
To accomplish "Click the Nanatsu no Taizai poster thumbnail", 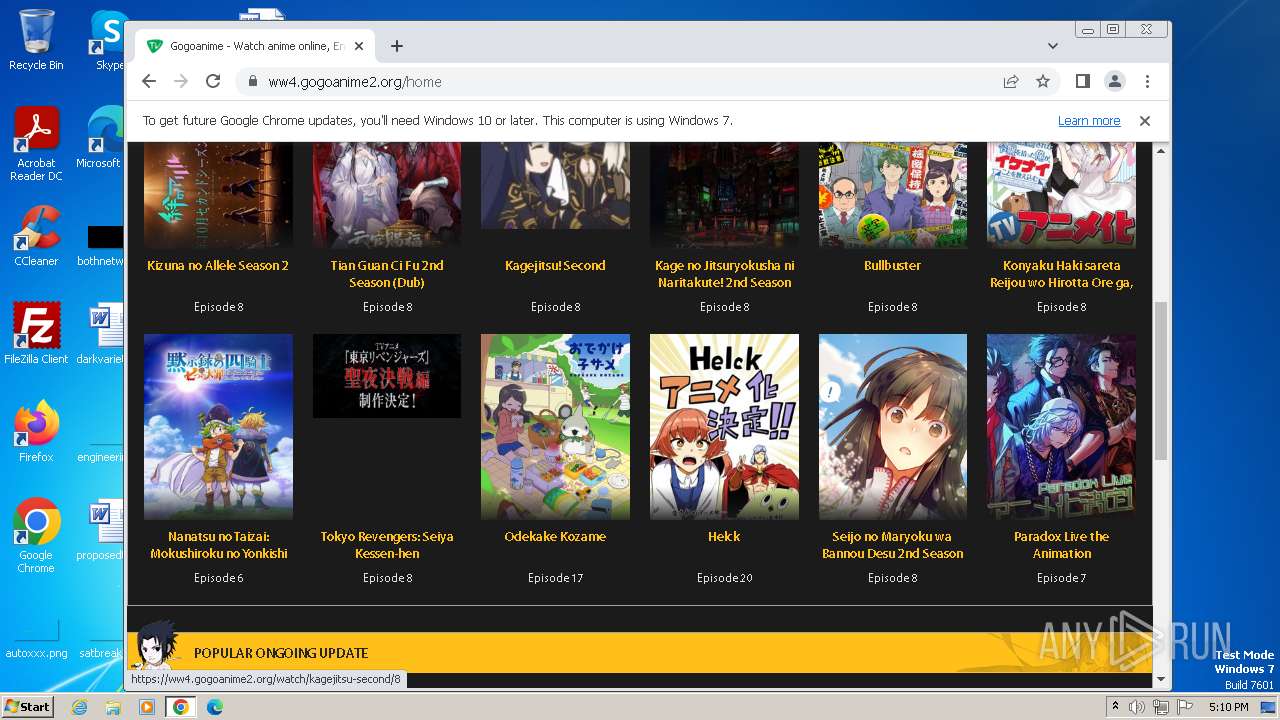I will tap(218, 427).
